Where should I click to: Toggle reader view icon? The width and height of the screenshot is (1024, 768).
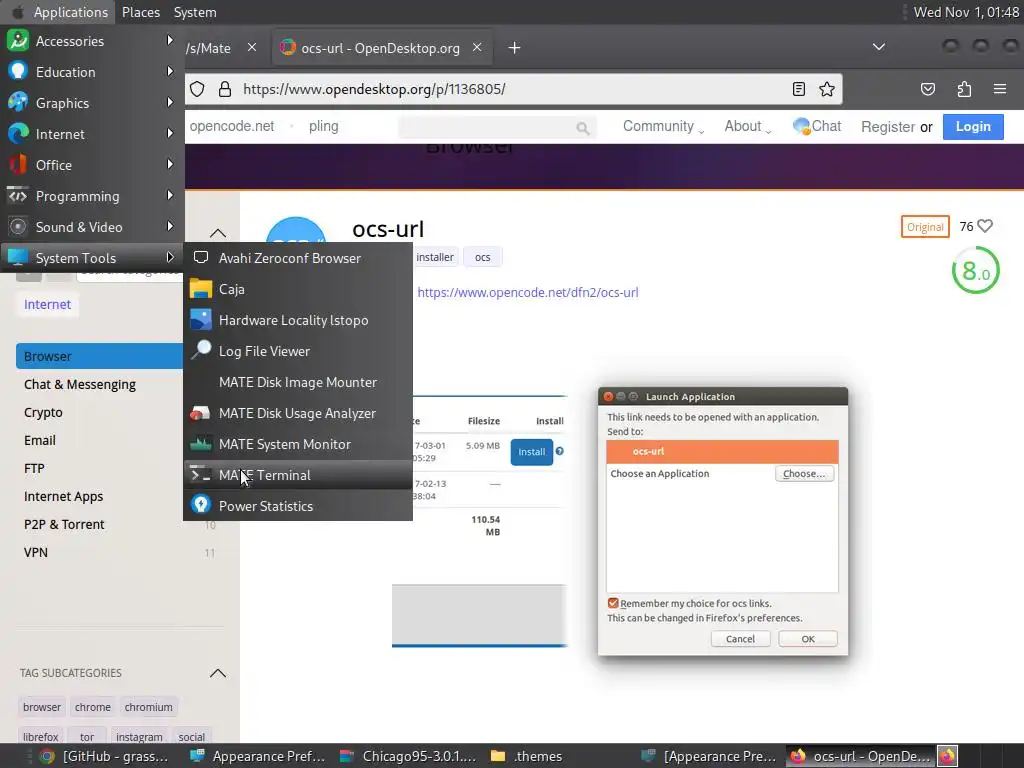coord(799,89)
